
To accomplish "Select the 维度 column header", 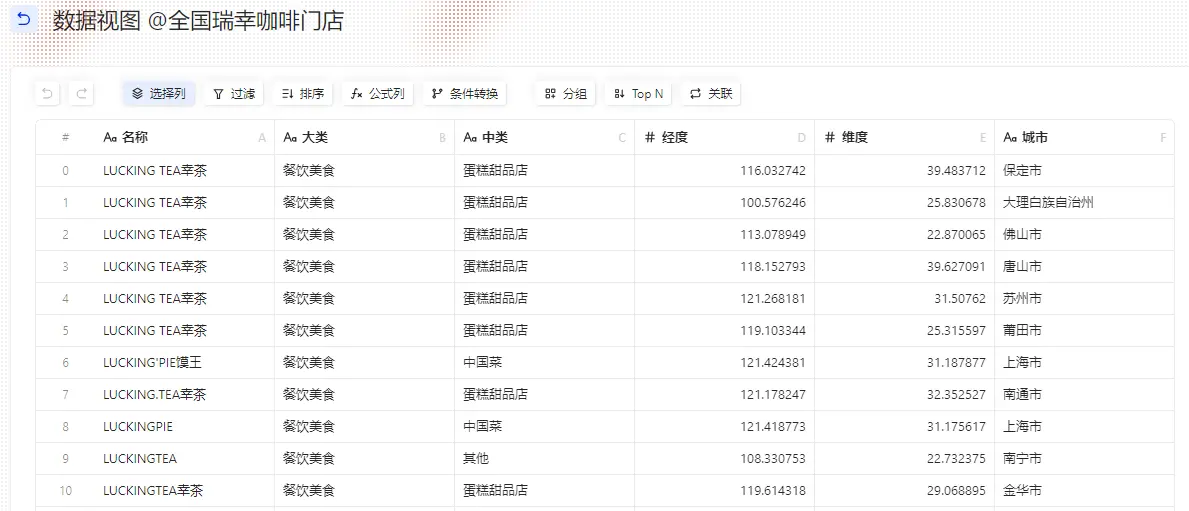I will pyautogui.click(x=904, y=137).
